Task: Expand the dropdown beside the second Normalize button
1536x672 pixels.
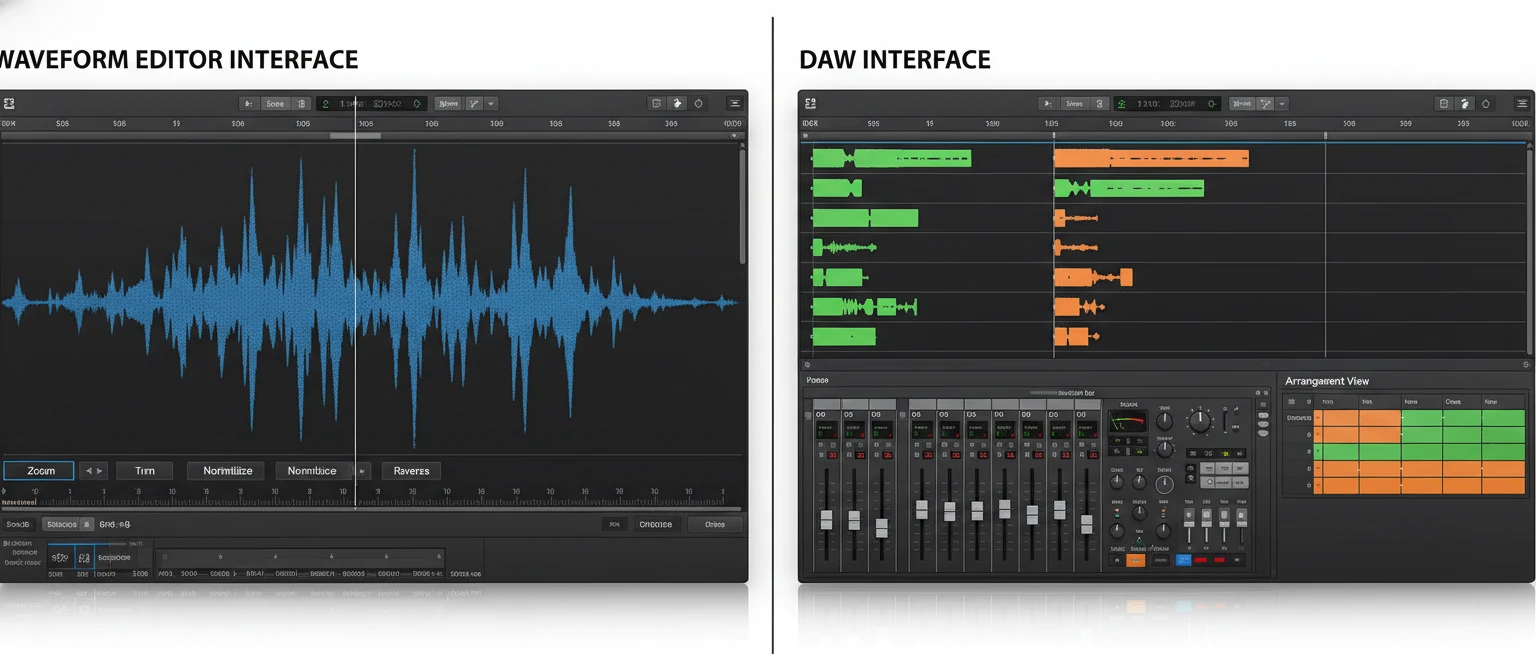Action: tap(364, 470)
